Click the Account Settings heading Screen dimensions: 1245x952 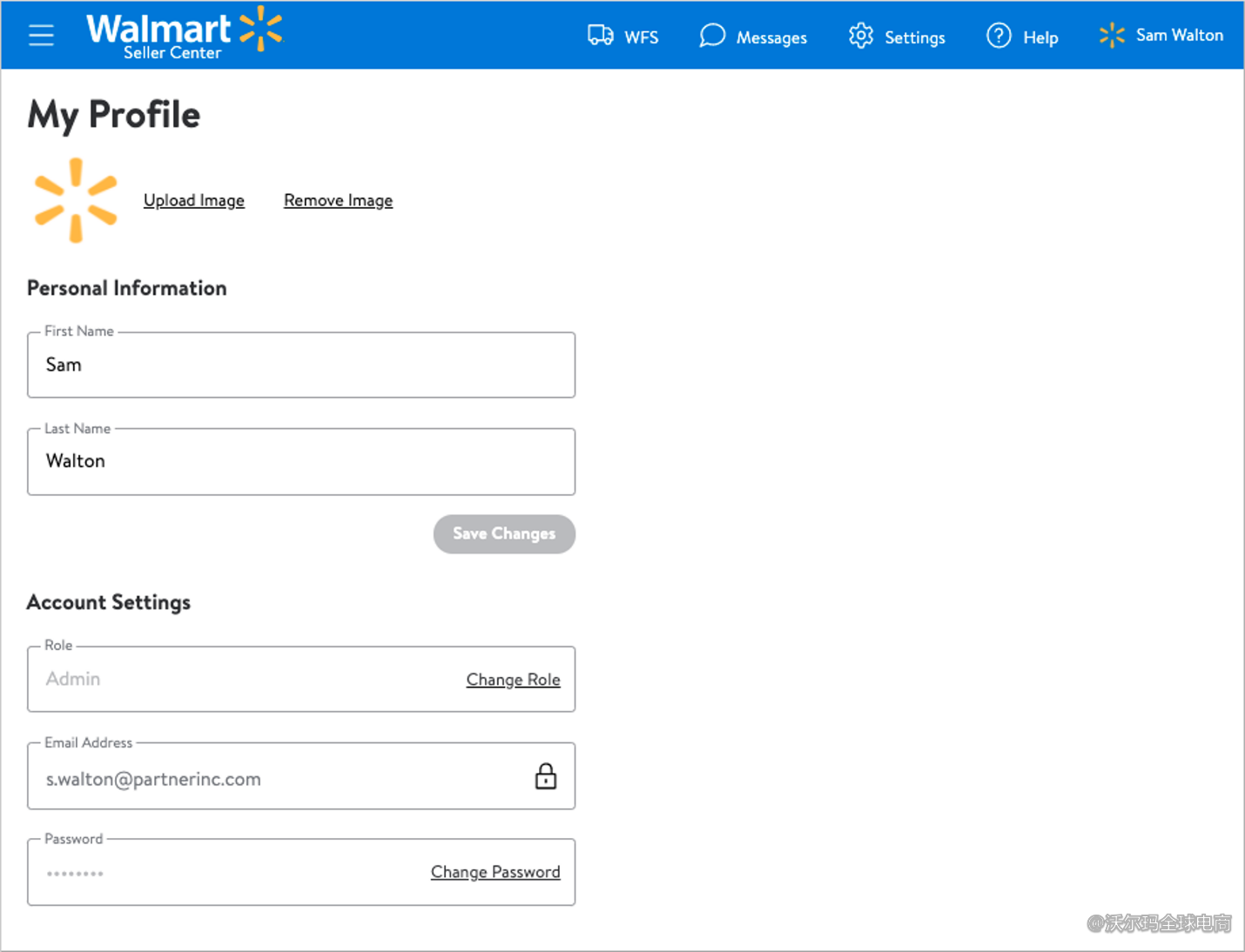click(x=109, y=602)
